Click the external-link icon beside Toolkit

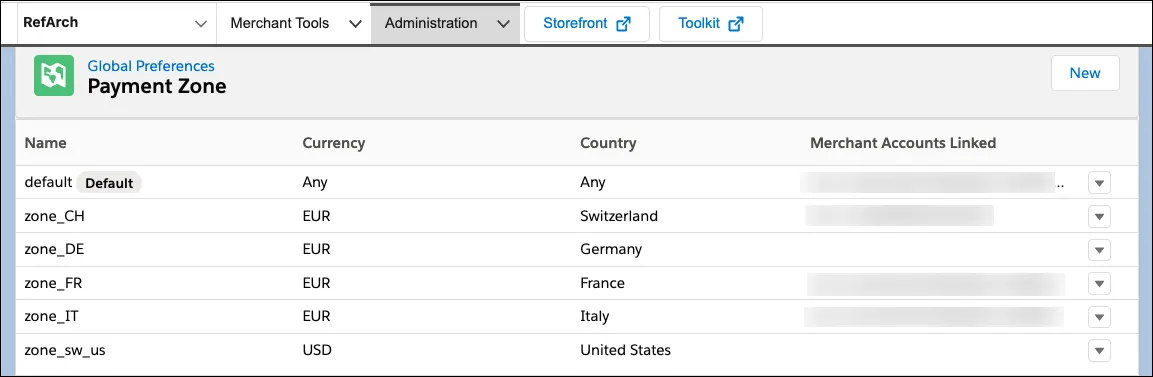735,24
